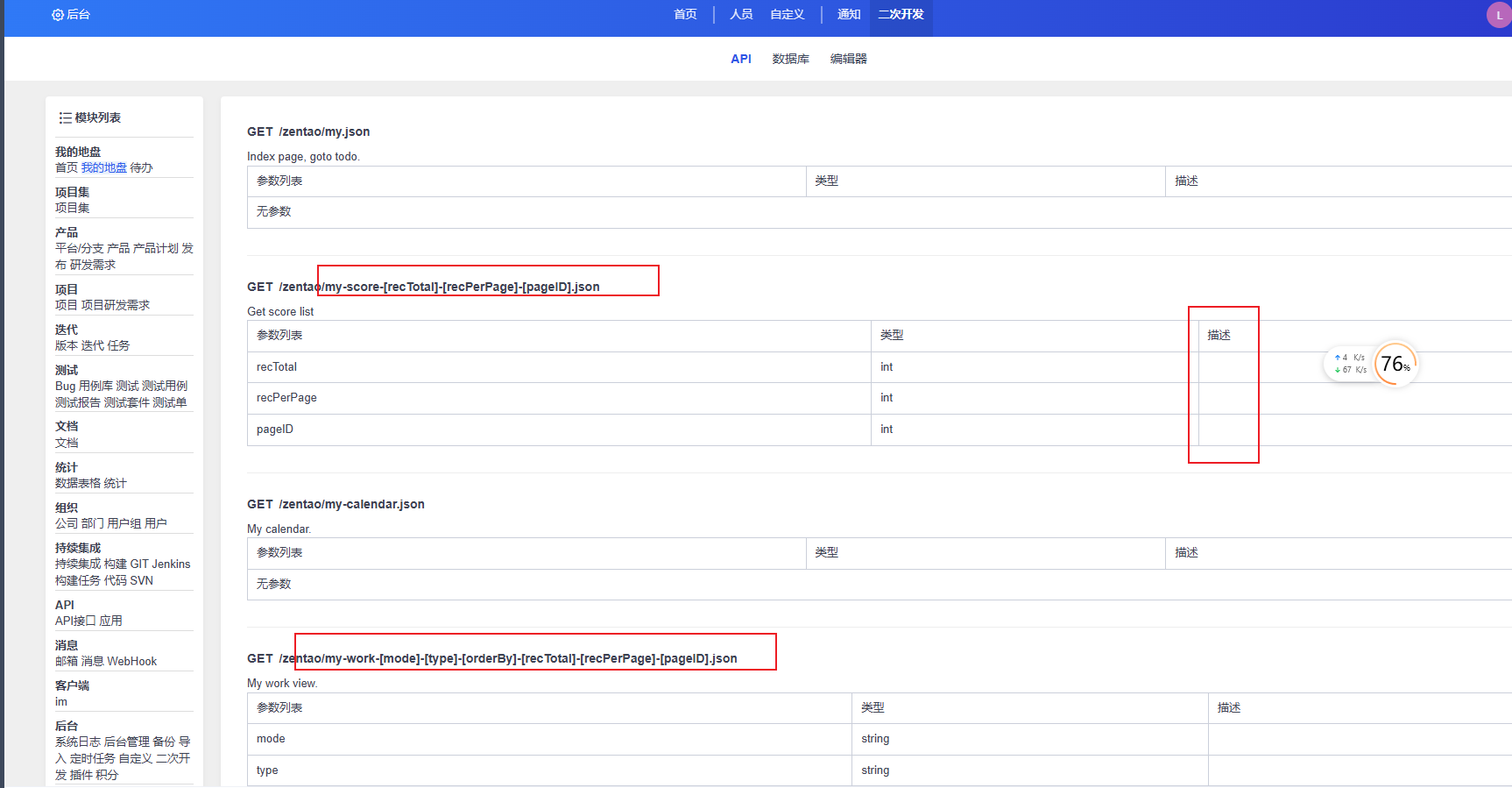Click the API接口 sidebar link

[x=75, y=621]
